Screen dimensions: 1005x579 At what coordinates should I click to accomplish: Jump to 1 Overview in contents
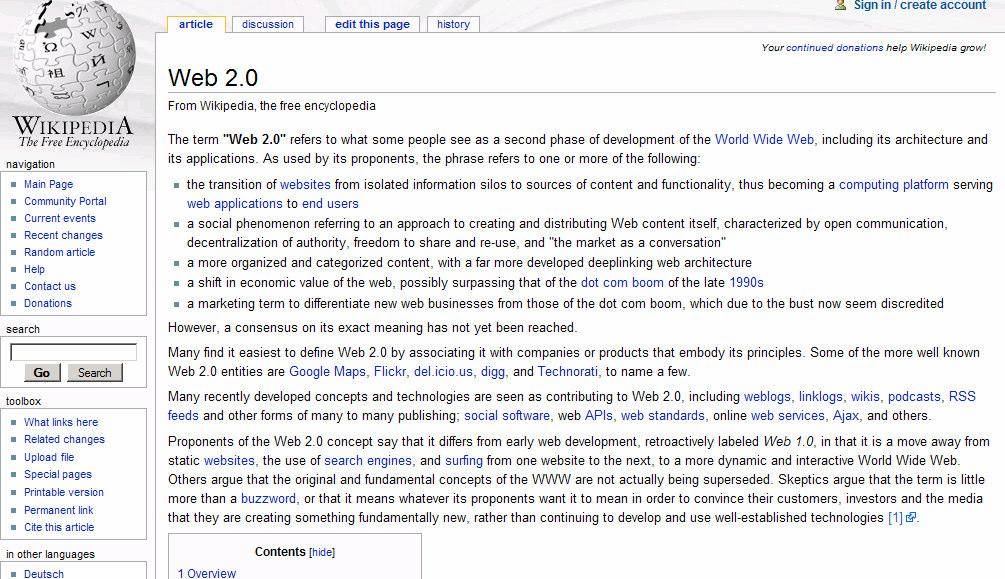click(207, 573)
